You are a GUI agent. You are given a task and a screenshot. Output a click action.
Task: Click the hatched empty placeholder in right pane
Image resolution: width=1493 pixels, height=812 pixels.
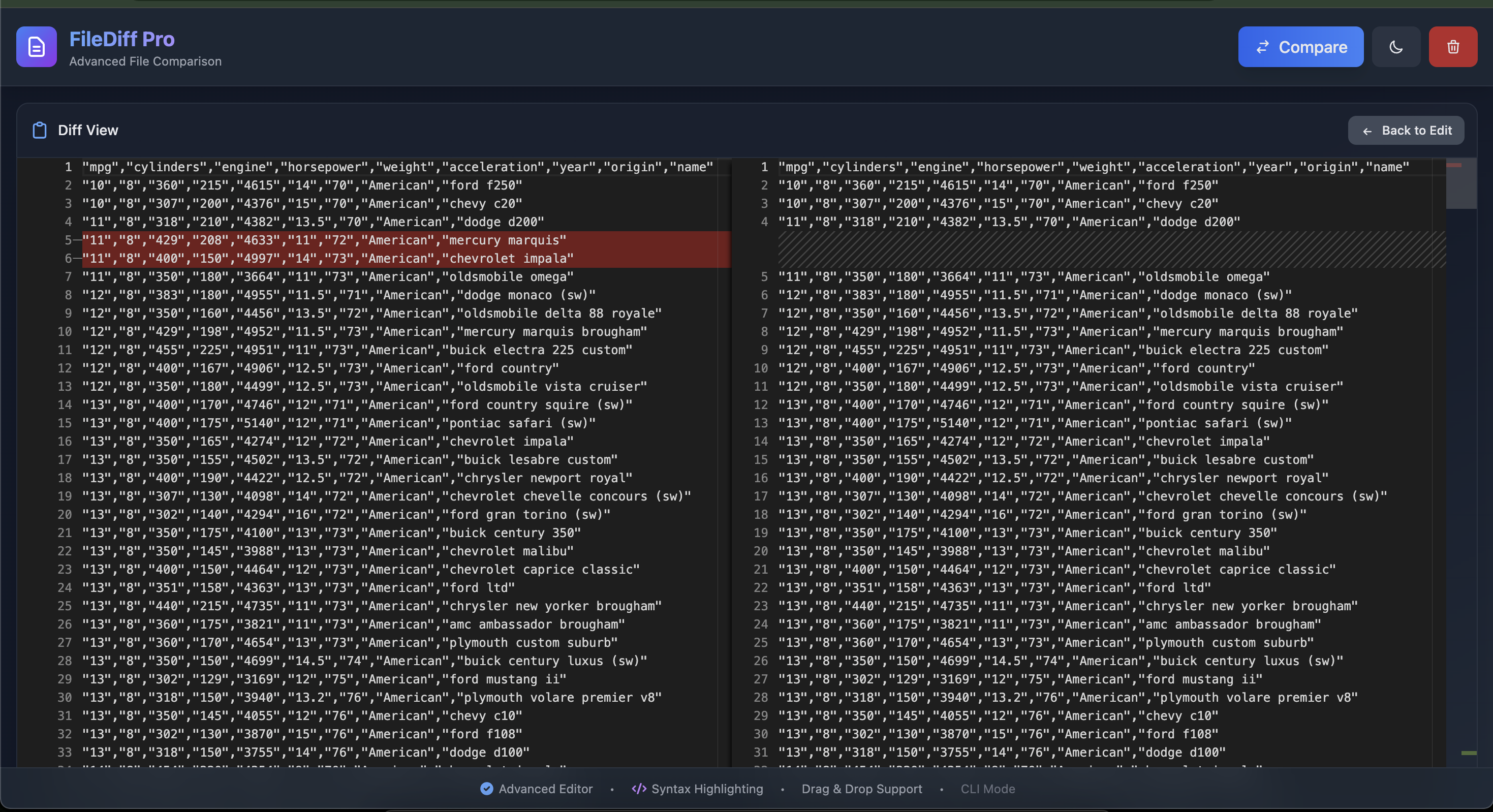tap(1112, 249)
